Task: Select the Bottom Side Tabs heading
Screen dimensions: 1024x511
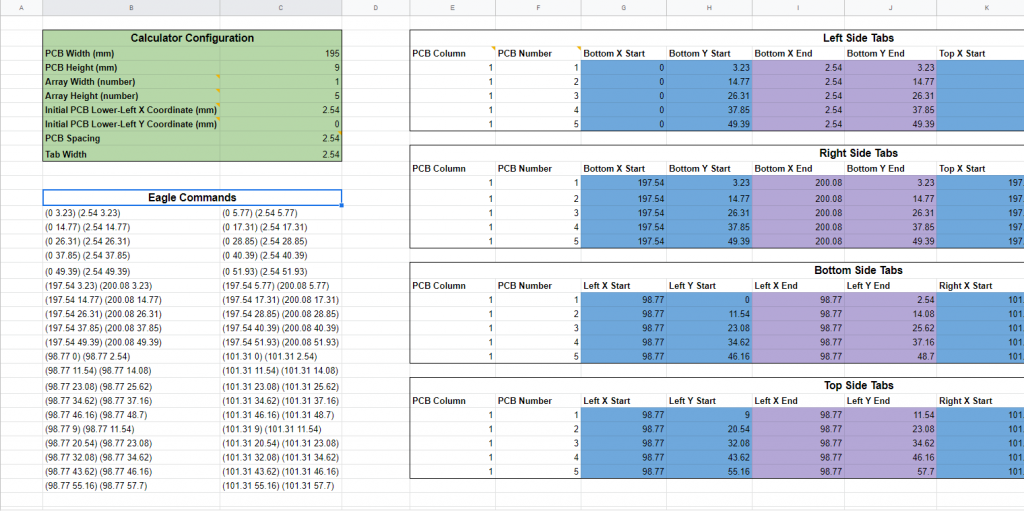Action: (x=858, y=270)
